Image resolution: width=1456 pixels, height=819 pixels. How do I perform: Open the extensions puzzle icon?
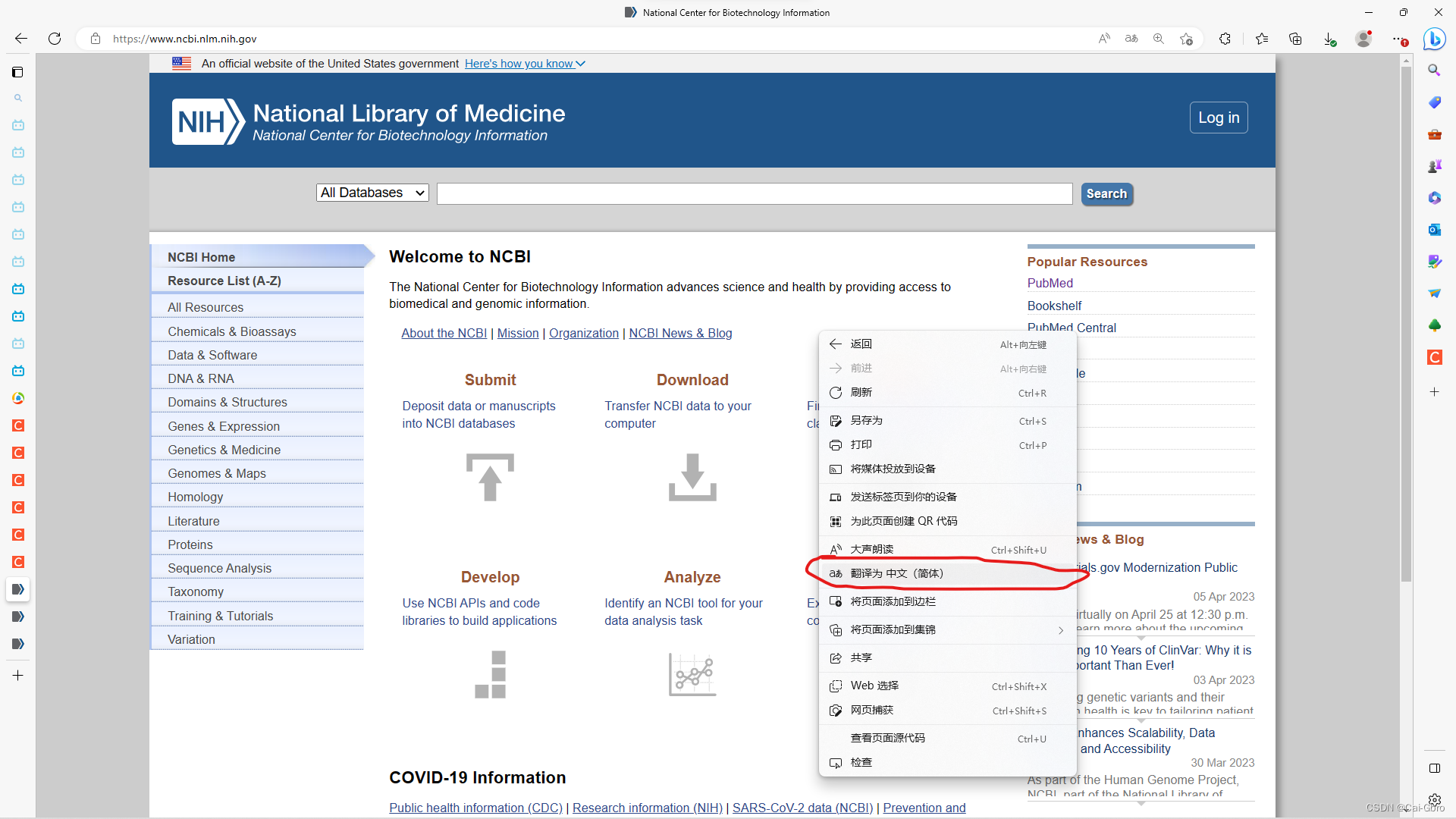pos(1225,39)
